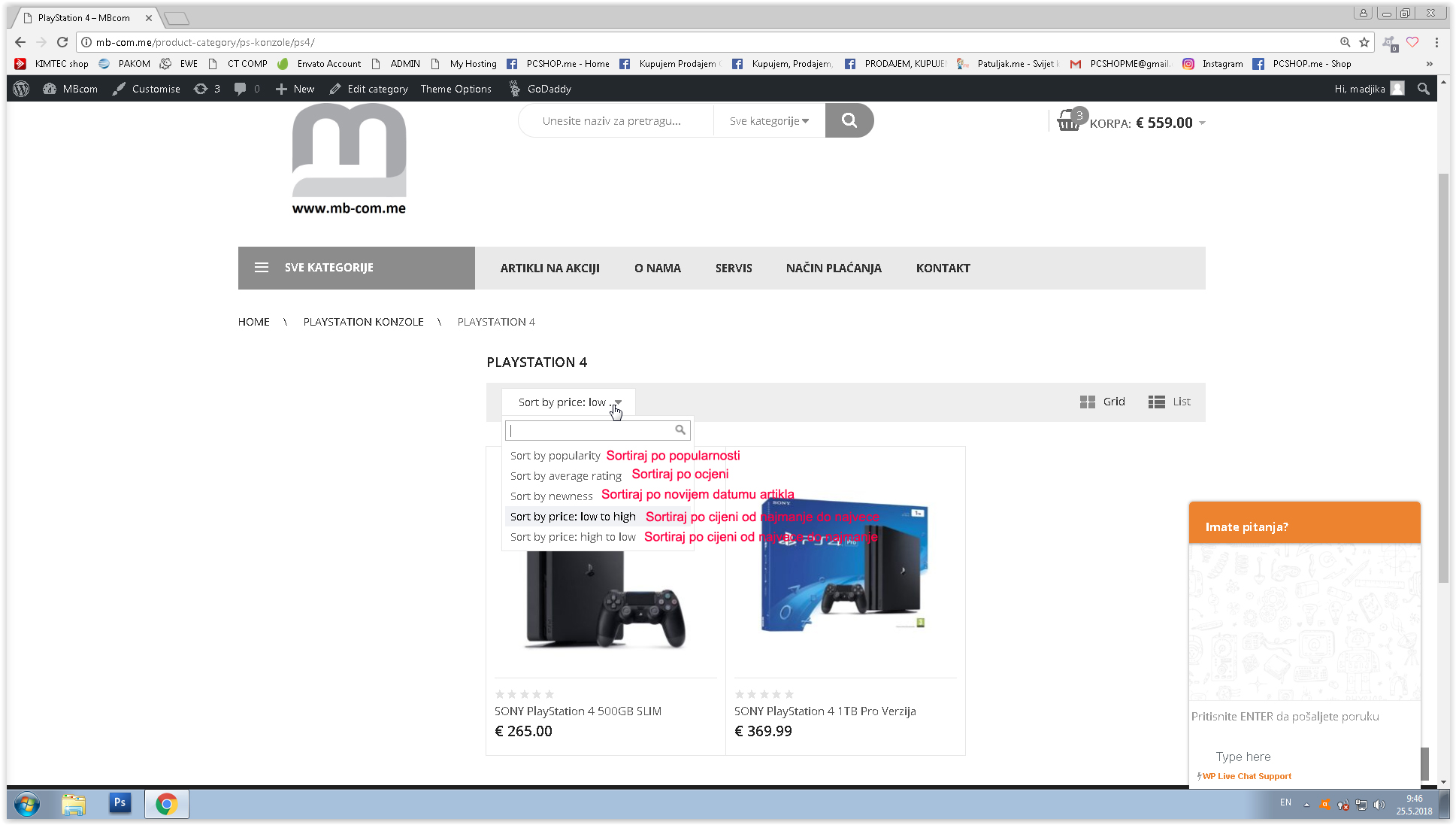Go to HOME breadcrumb
Screen dimensions: 1456x825
point(253,322)
